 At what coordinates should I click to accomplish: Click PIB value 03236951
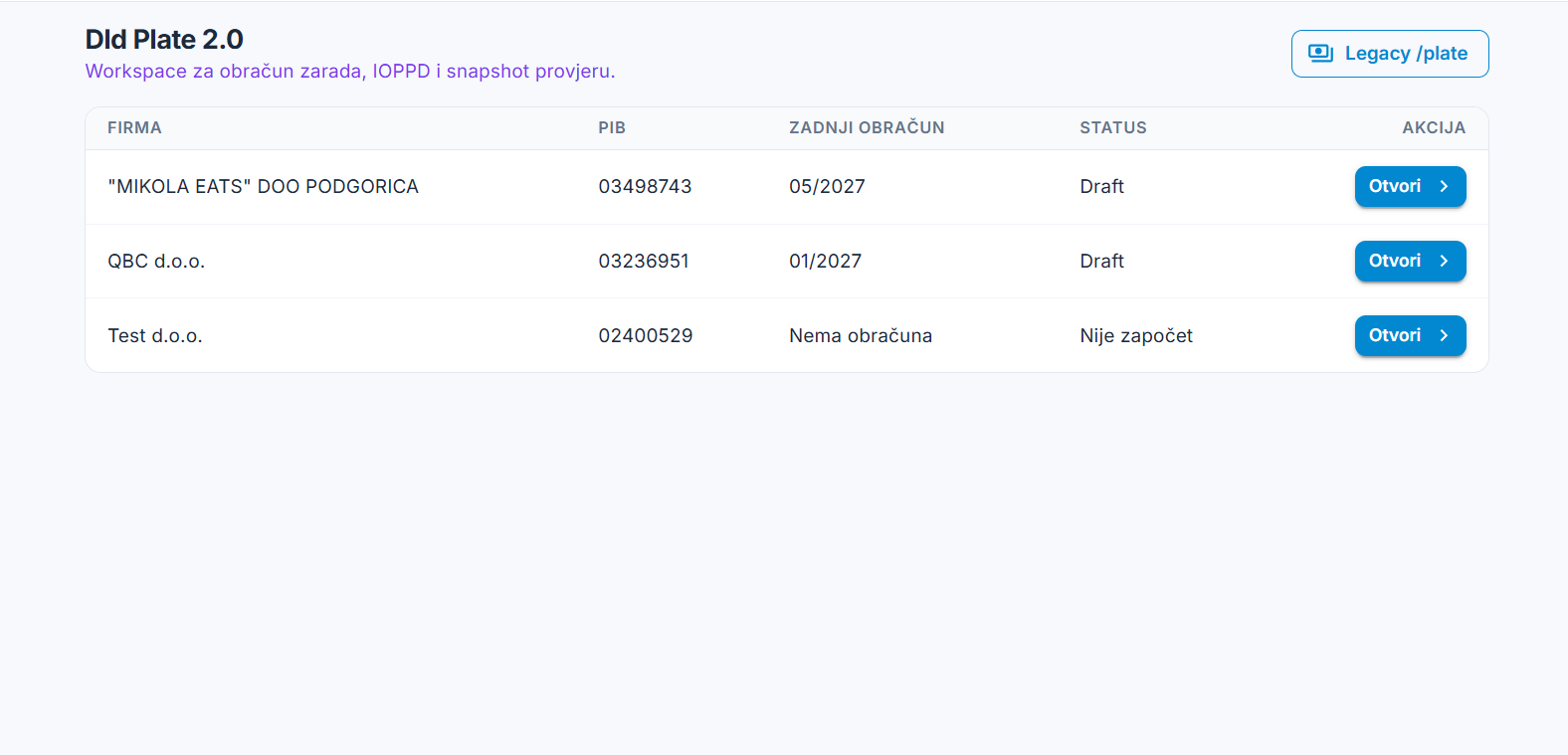point(644,262)
